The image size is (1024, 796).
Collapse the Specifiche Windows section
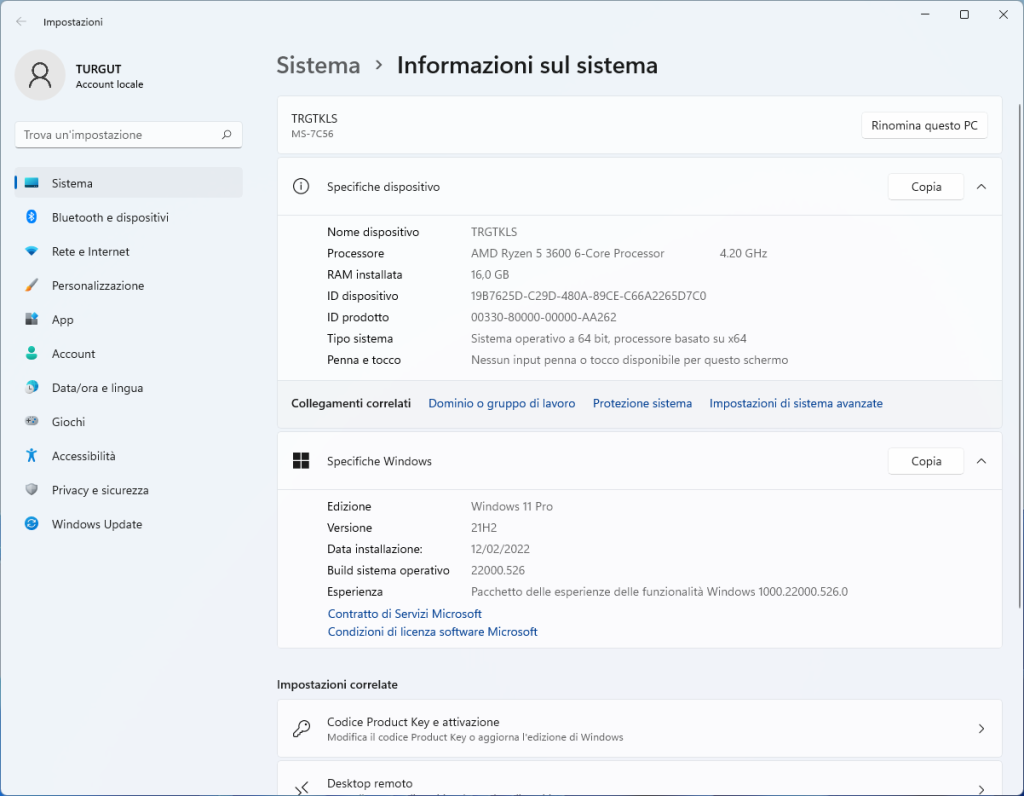pyautogui.click(x=981, y=461)
